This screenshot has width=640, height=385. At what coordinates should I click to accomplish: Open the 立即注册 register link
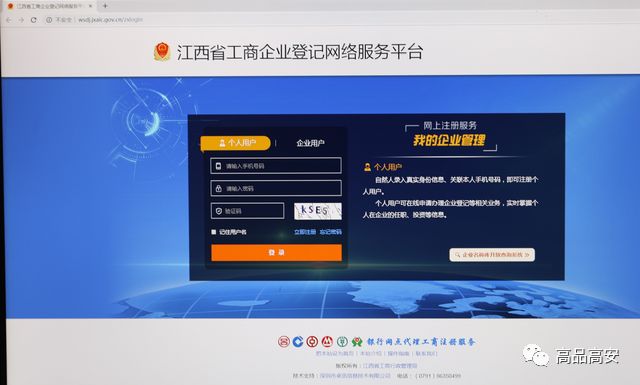pos(305,232)
